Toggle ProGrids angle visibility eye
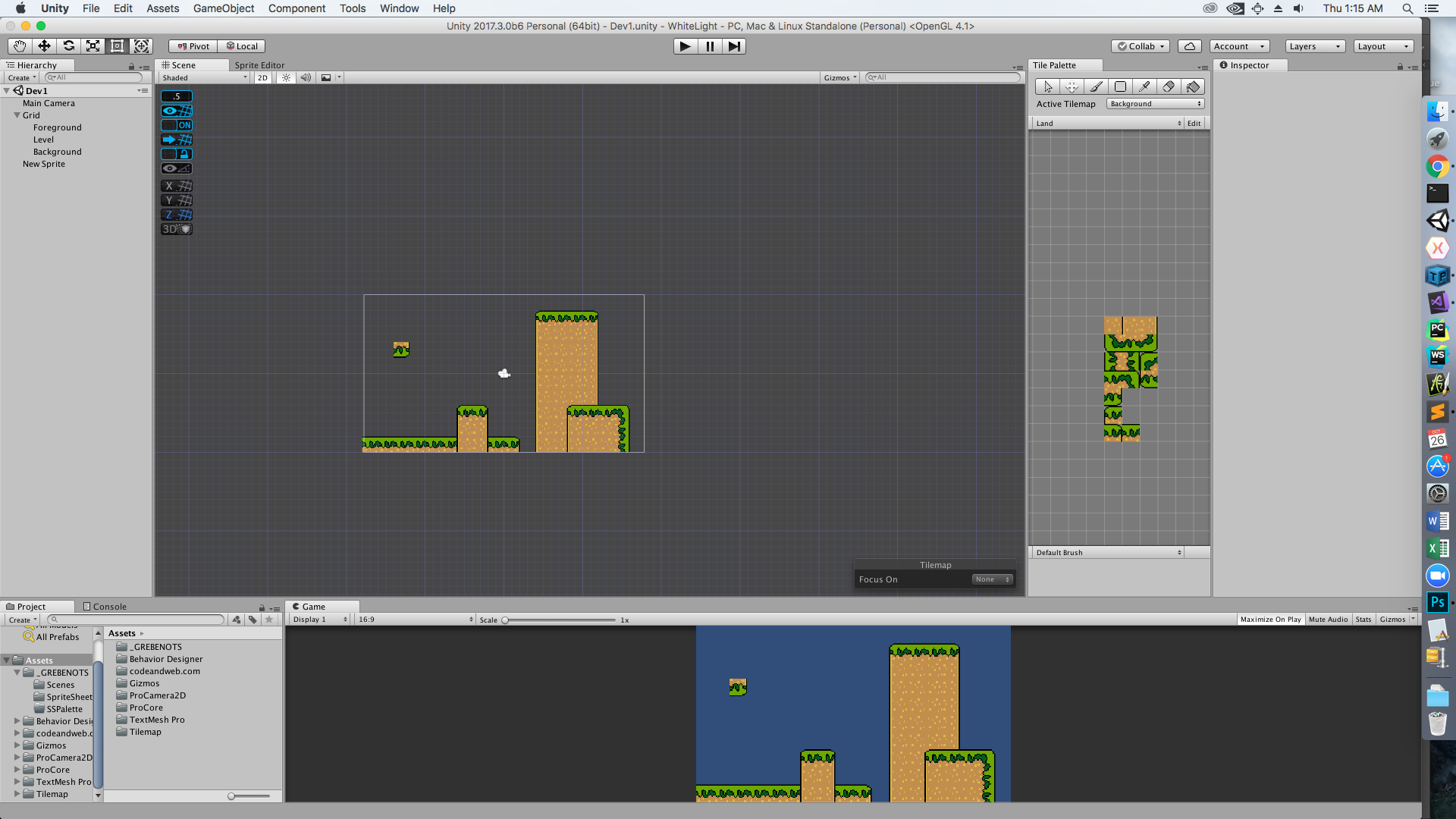Image resolution: width=1456 pixels, height=819 pixels. (177, 168)
